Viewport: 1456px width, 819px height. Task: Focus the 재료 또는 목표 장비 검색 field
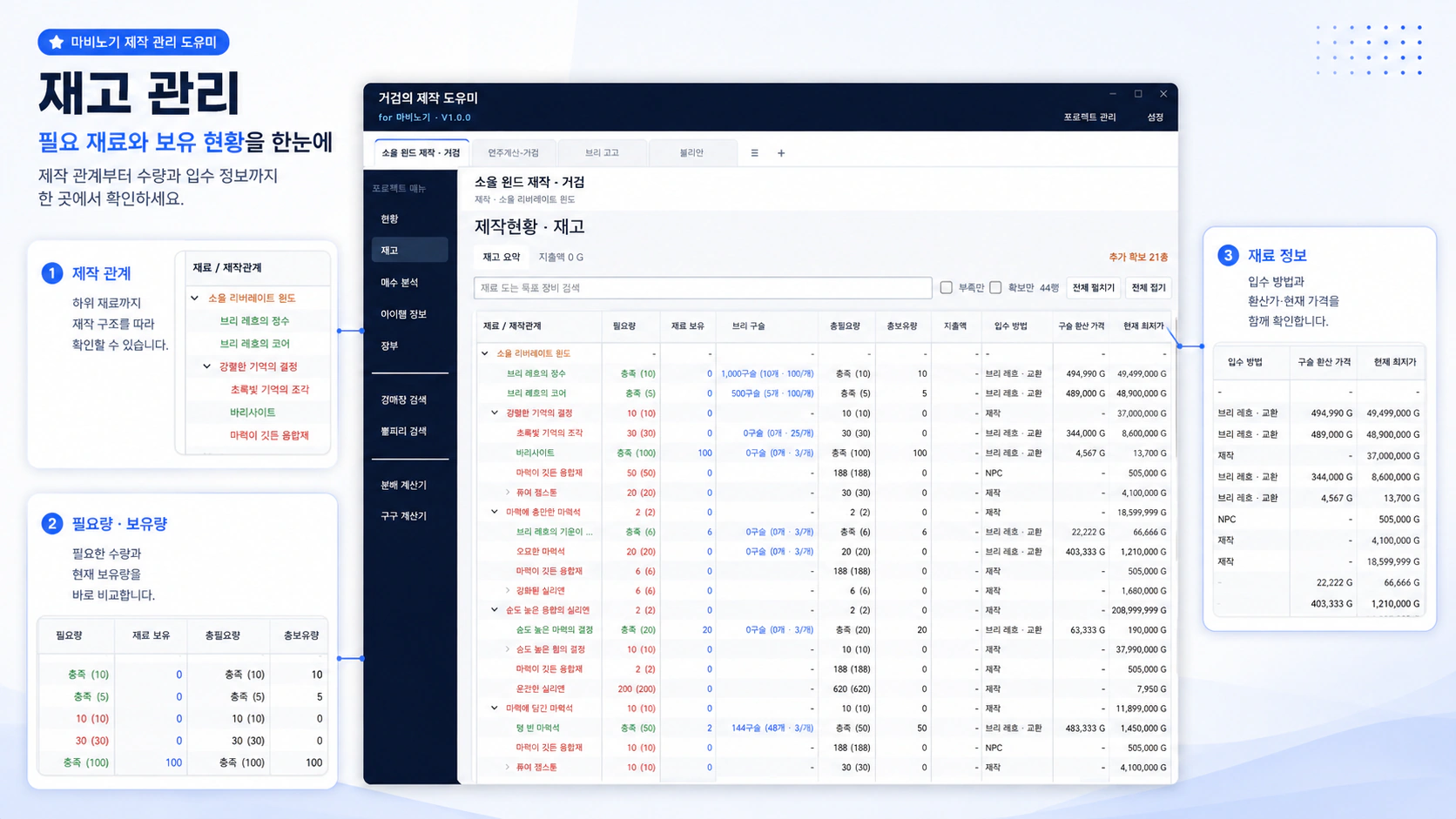703,288
